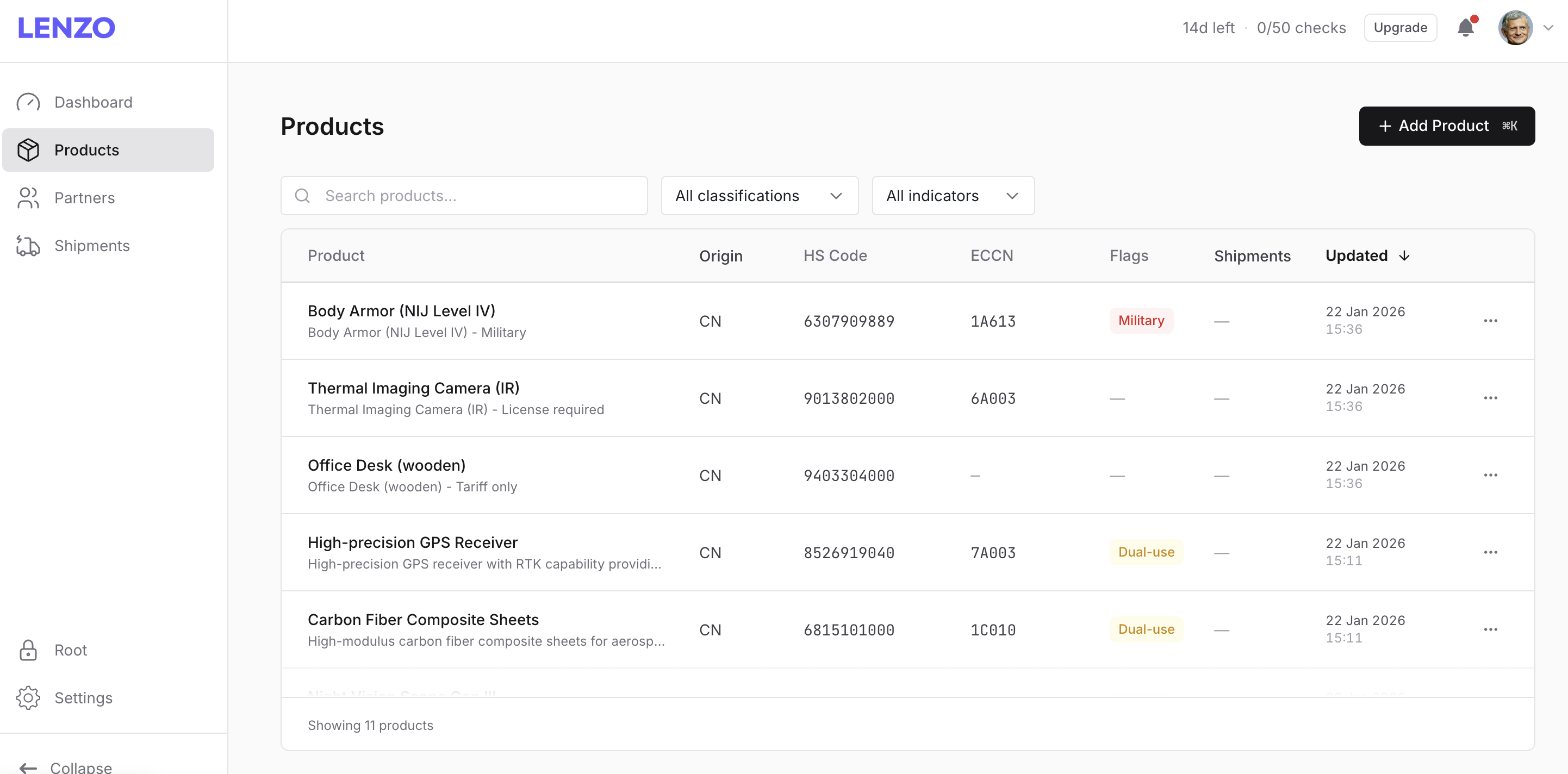Open the All classifications dropdown
The image size is (1568, 774).
tap(759, 195)
